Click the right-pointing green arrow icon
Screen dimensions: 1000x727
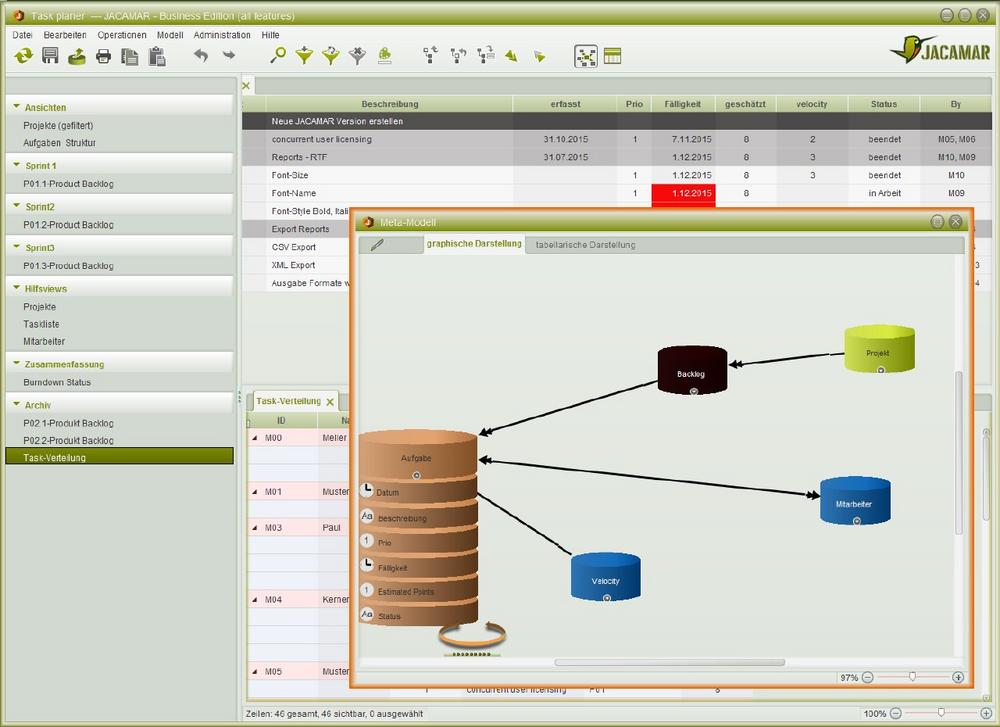(540, 57)
